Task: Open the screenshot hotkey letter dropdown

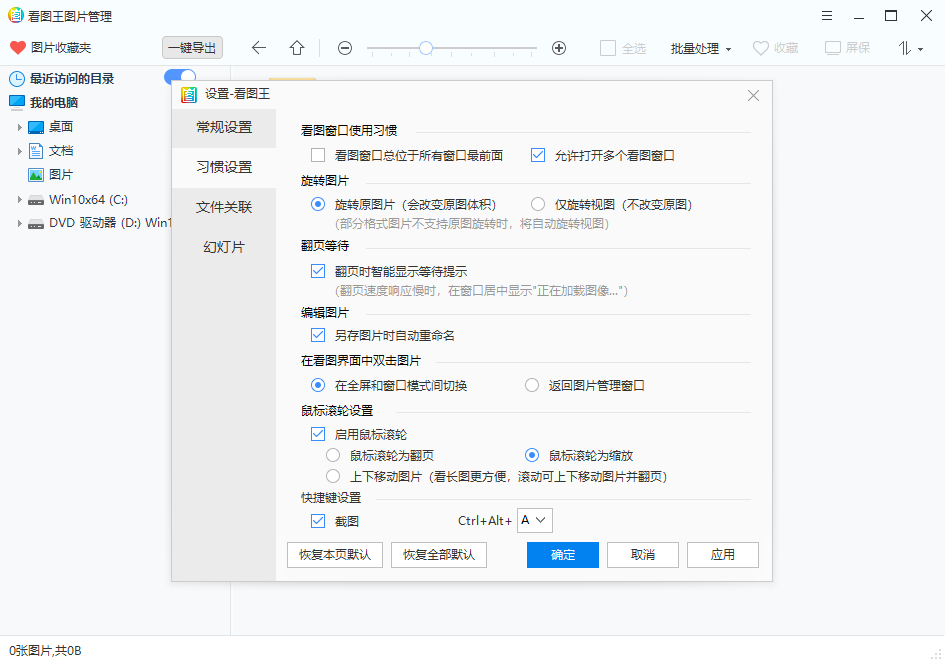Action: [x=534, y=520]
